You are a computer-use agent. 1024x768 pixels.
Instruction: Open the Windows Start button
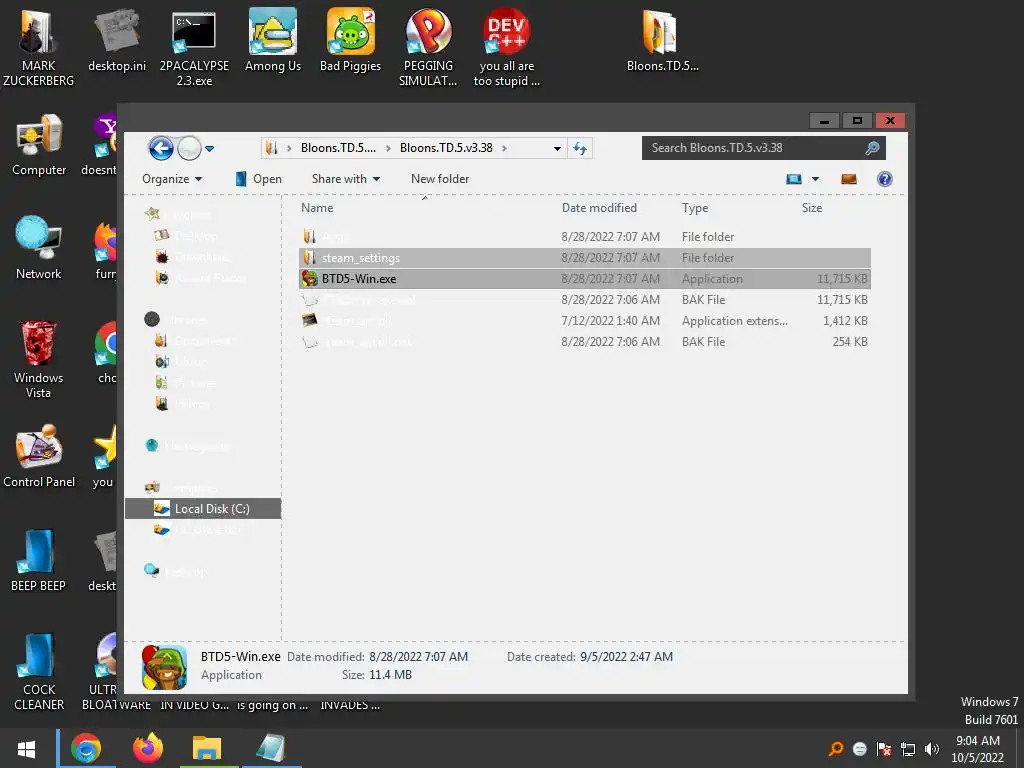point(26,748)
